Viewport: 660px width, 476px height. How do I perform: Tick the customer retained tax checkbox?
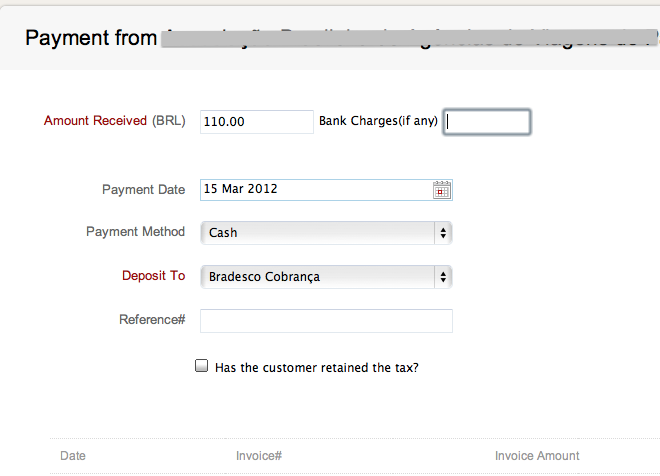(201, 367)
